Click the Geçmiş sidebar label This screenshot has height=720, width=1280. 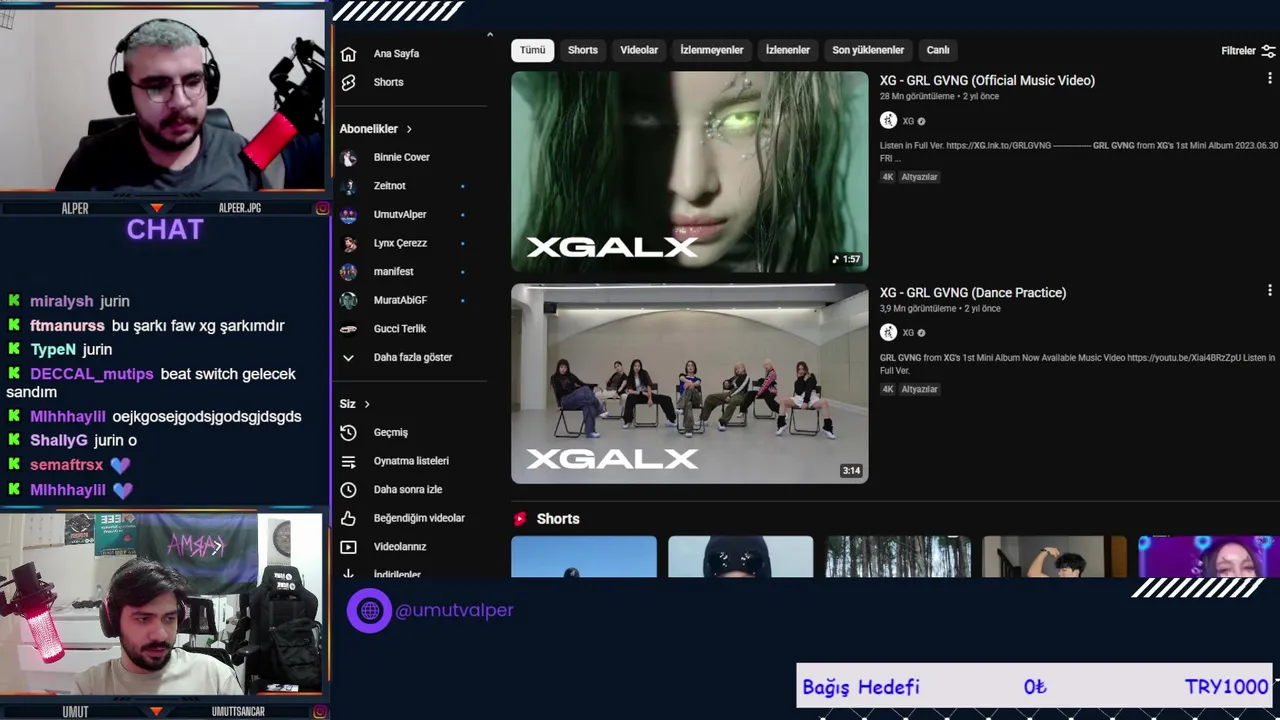pos(391,433)
